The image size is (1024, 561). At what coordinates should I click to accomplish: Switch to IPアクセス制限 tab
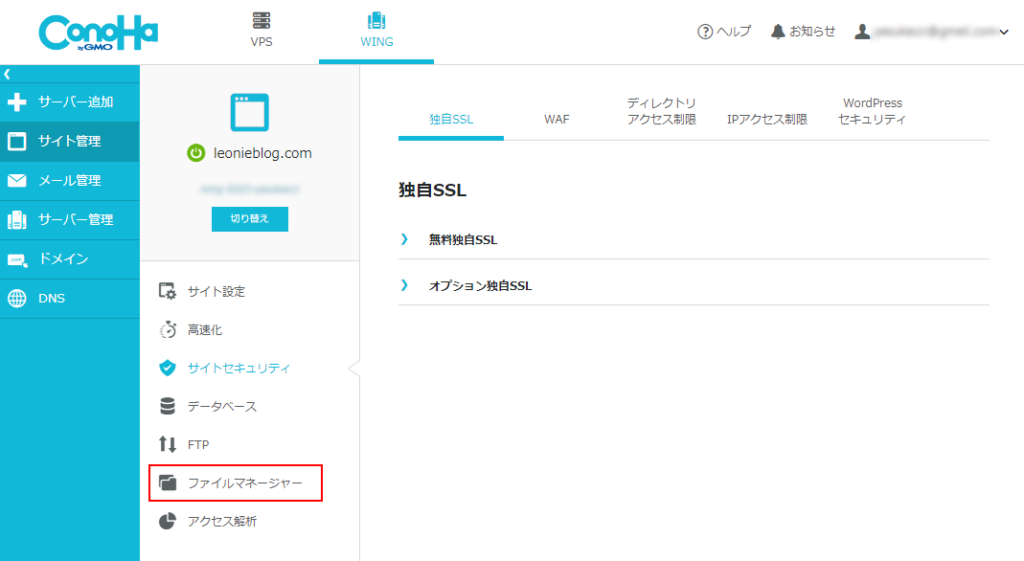(x=767, y=120)
